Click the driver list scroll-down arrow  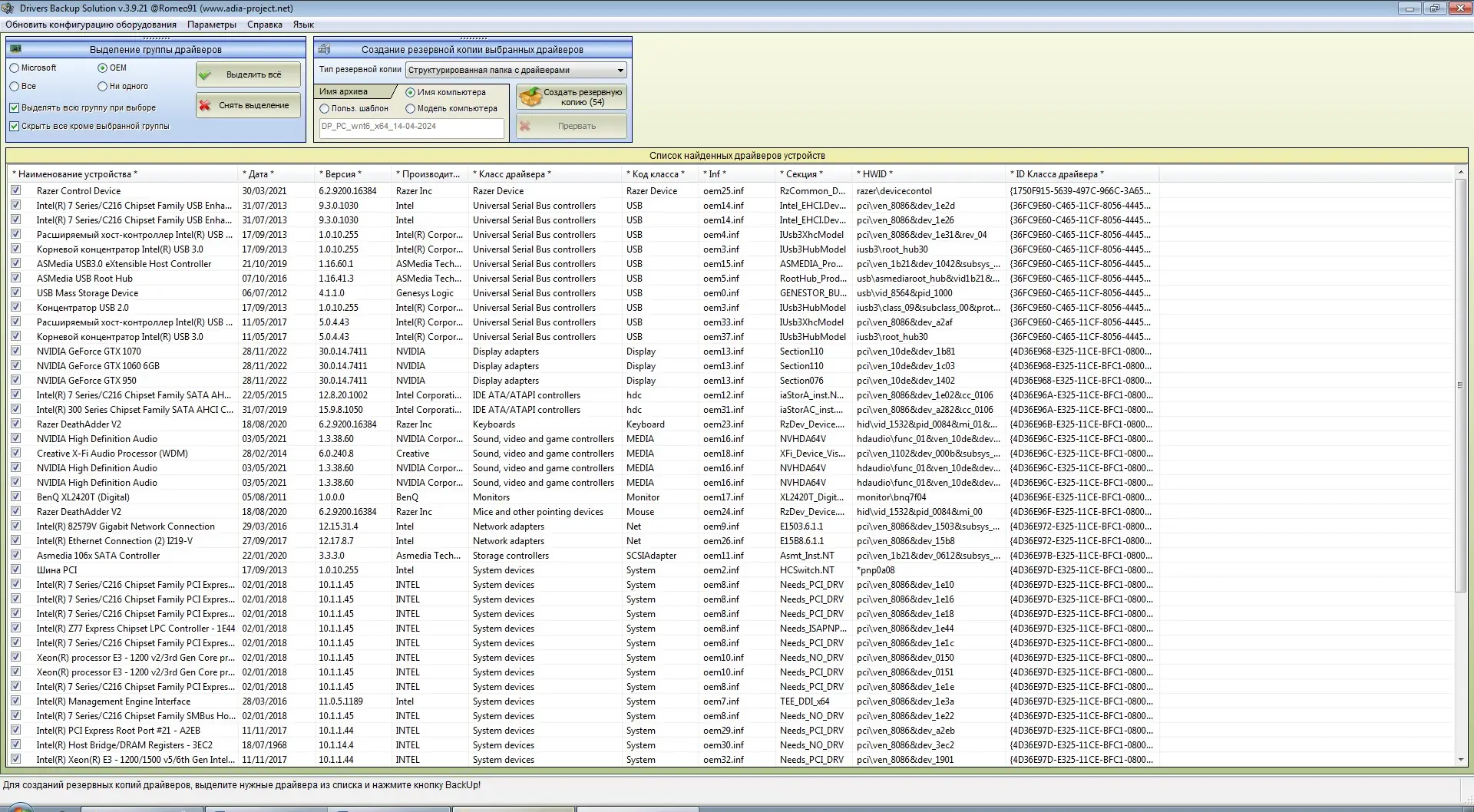1460,759
